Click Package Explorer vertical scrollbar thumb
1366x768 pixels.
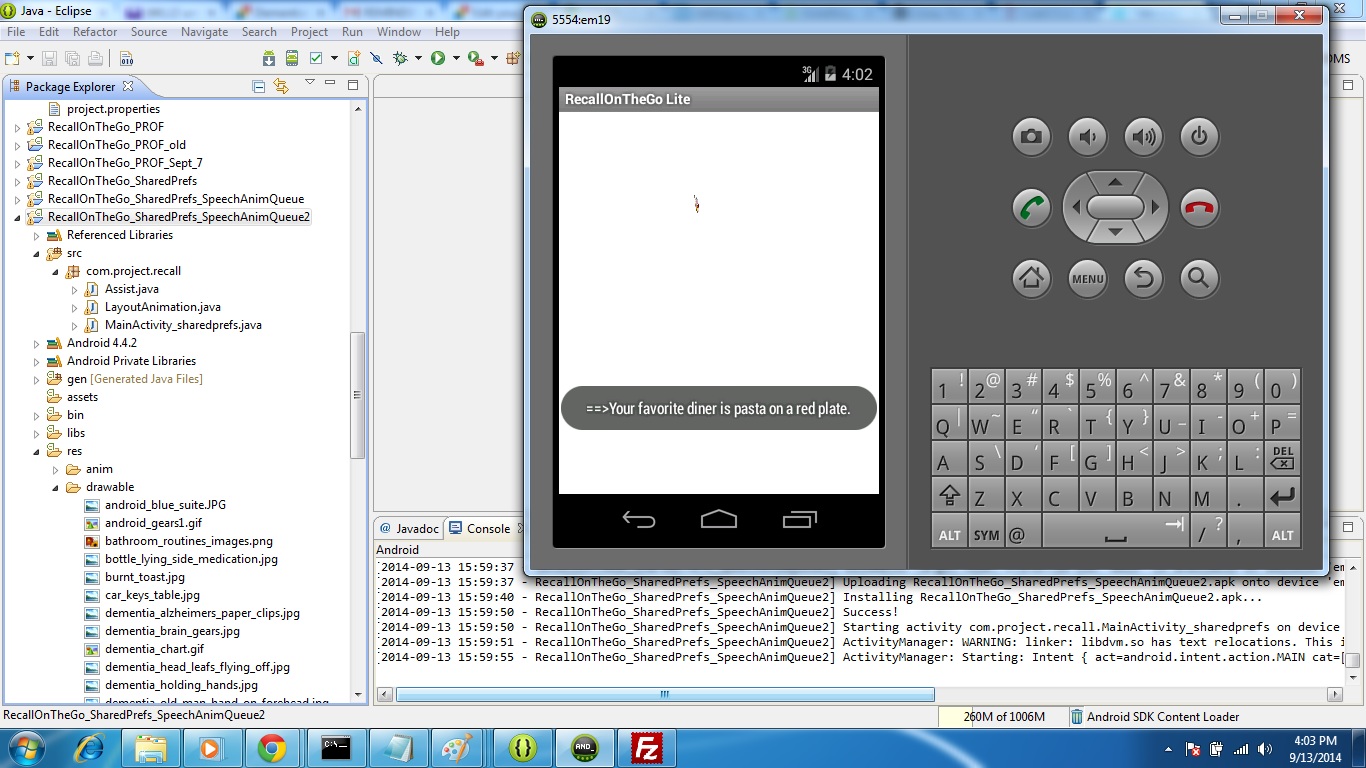click(x=357, y=395)
